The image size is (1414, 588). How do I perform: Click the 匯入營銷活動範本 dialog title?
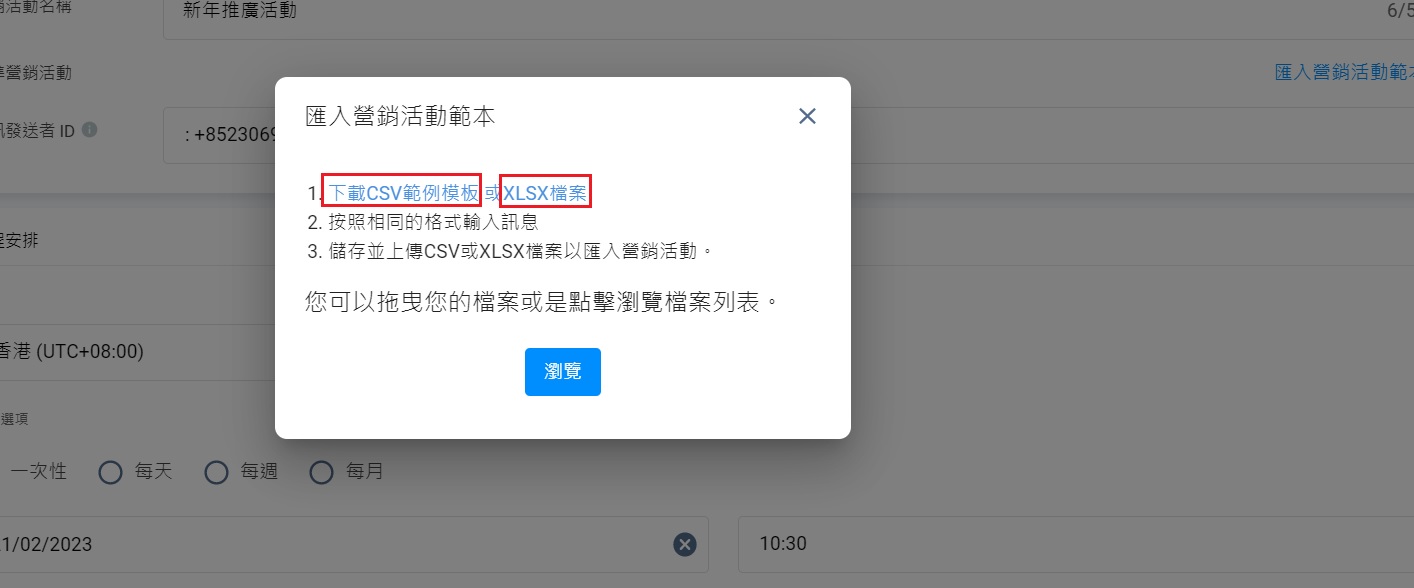(x=400, y=117)
